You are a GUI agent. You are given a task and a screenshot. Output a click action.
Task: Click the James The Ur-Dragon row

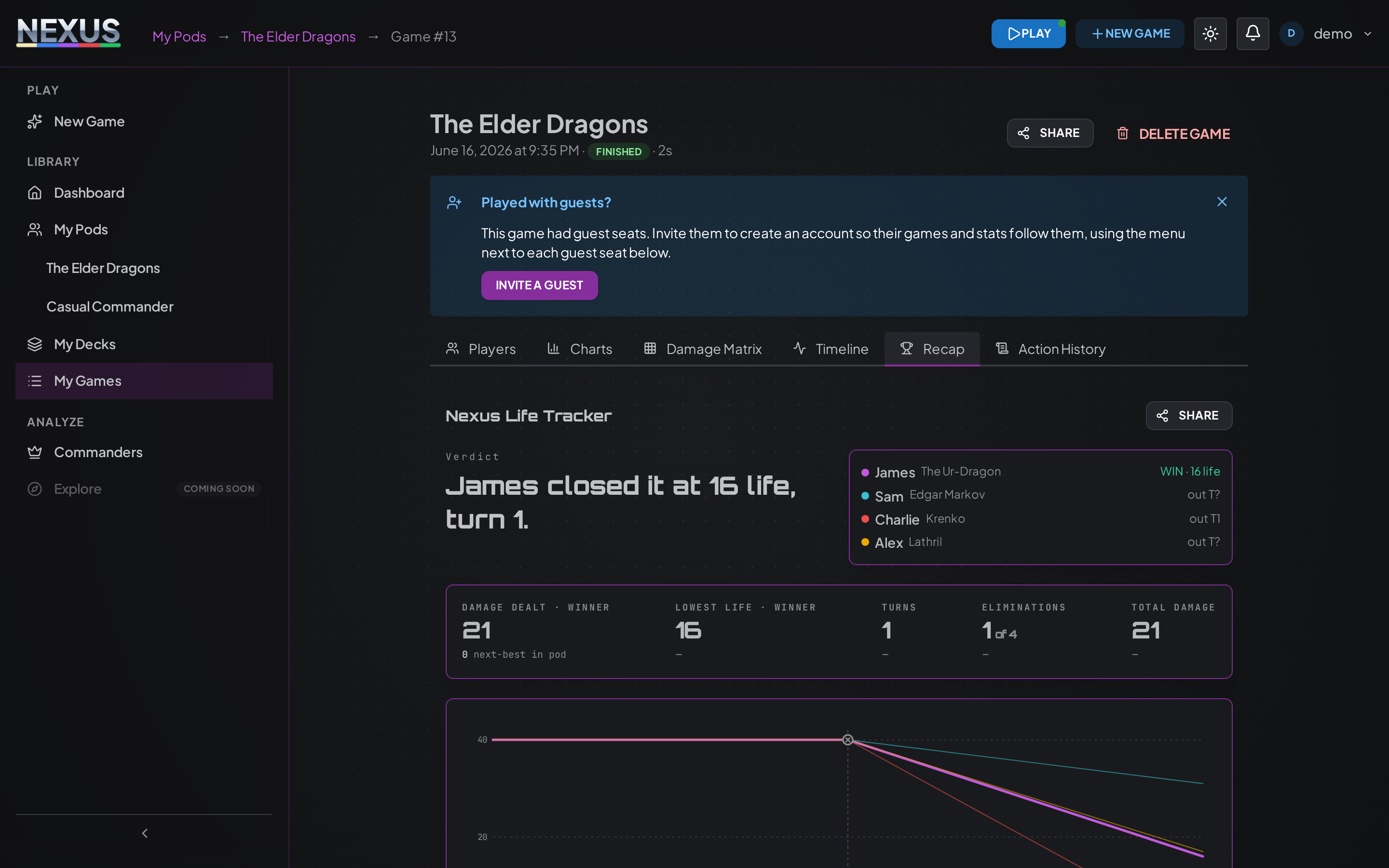[1040, 472]
